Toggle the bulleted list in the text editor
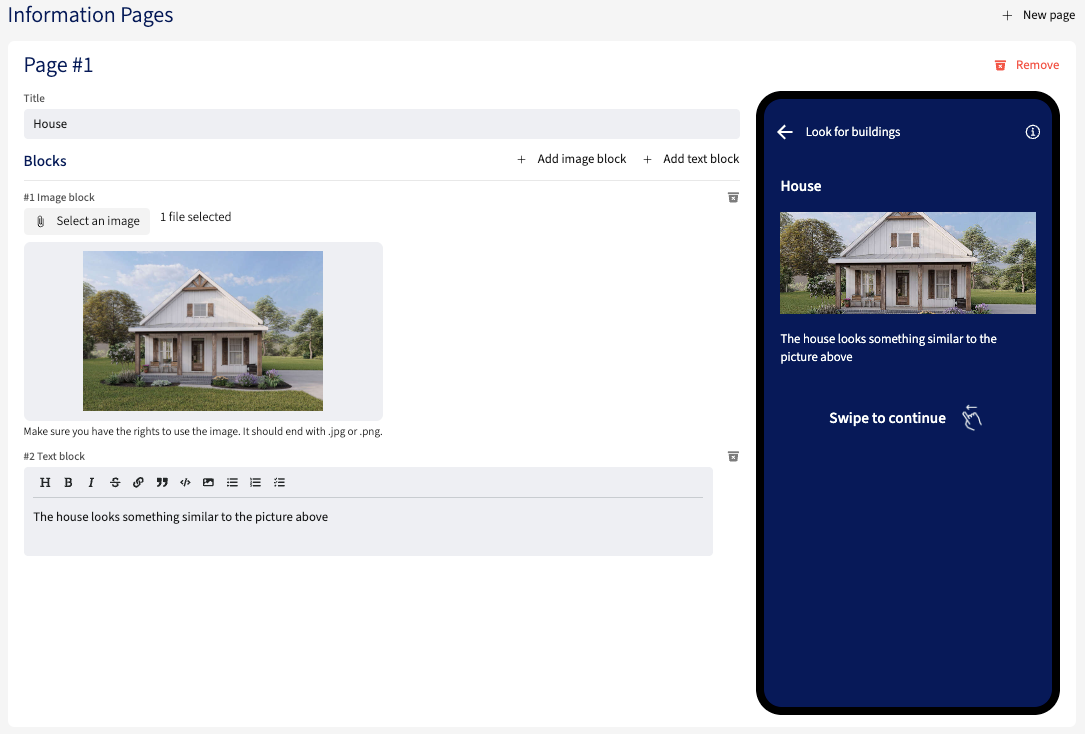The width and height of the screenshot is (1085, 734). (232, 482)
